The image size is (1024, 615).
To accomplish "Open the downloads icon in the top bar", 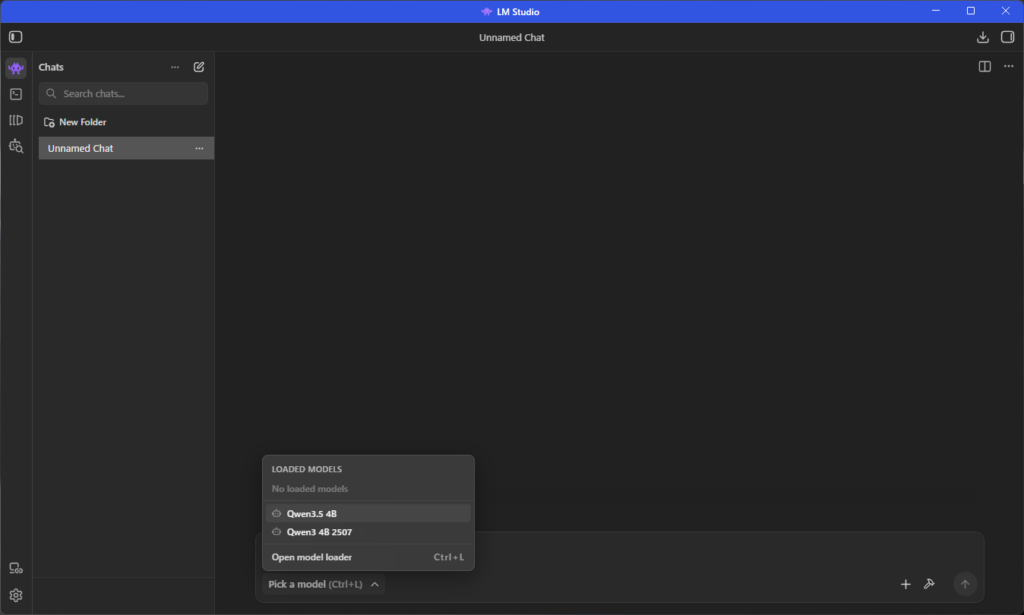I will point(982,37).
